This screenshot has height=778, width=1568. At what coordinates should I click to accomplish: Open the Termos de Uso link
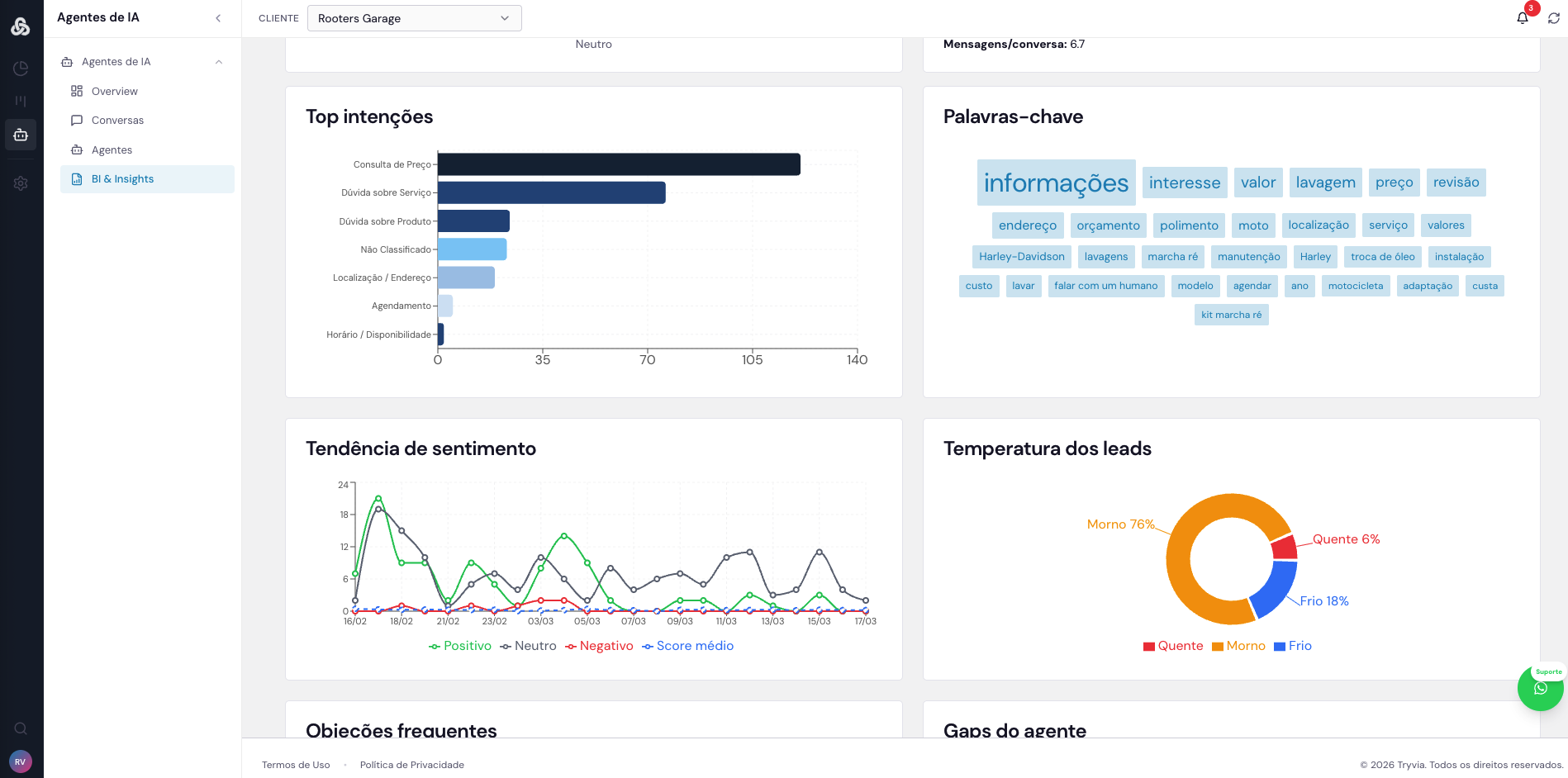click(x=296, y=765)
